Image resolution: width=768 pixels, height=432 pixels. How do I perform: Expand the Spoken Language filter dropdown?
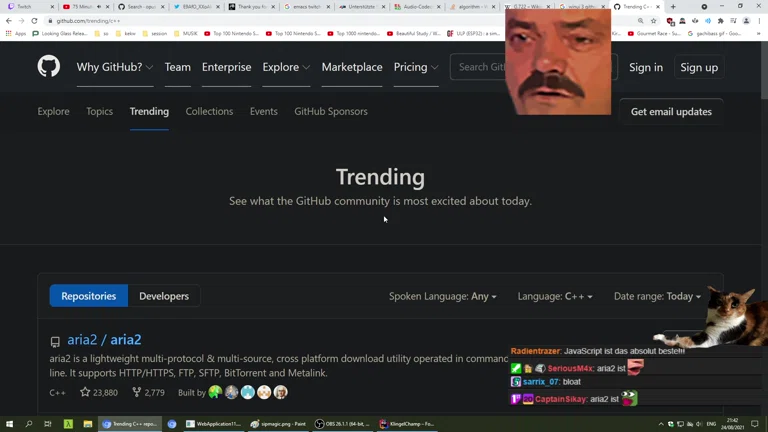coord(442,296)
